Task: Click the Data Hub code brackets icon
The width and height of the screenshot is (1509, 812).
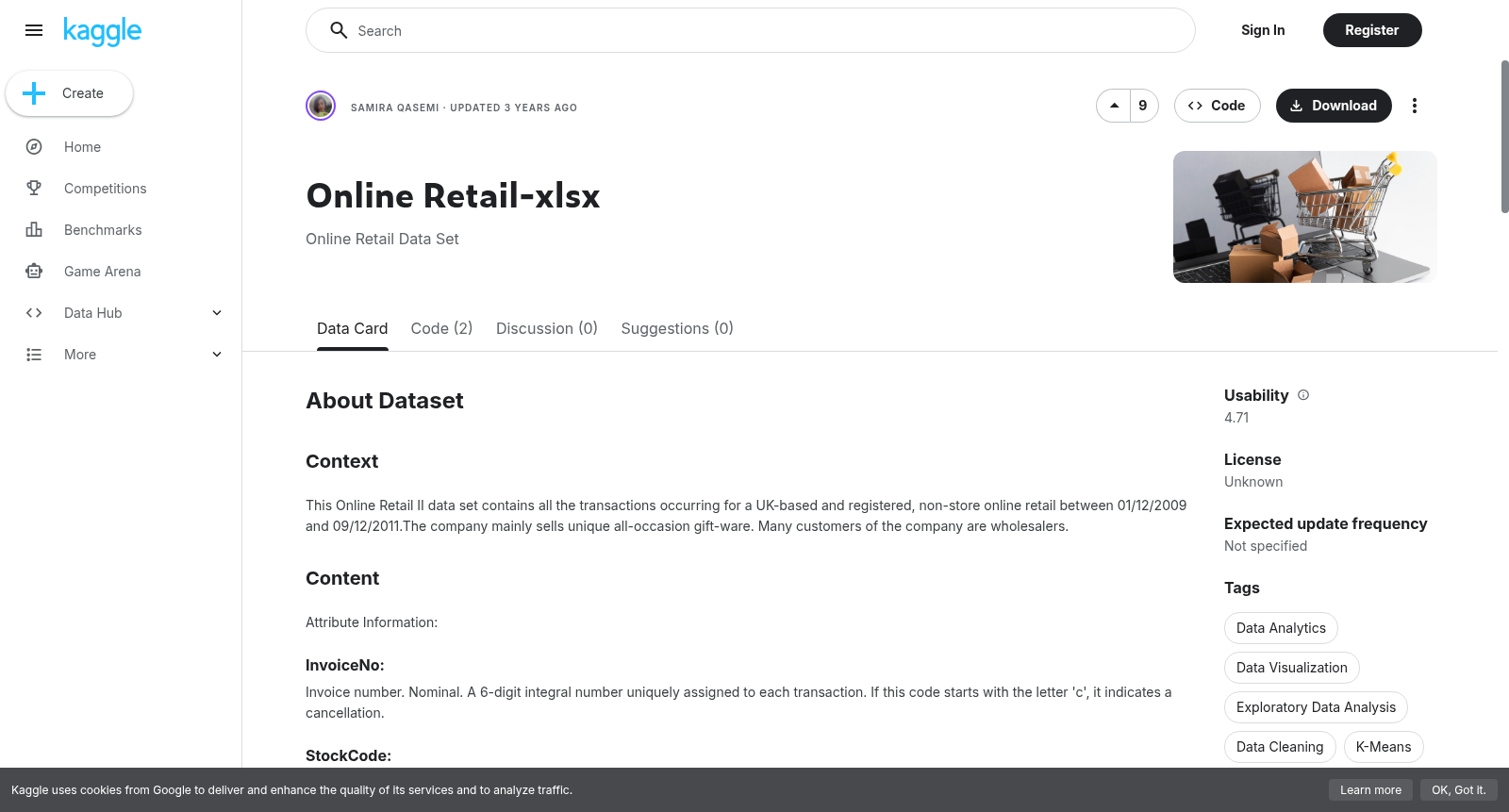Action: (34, 313)
